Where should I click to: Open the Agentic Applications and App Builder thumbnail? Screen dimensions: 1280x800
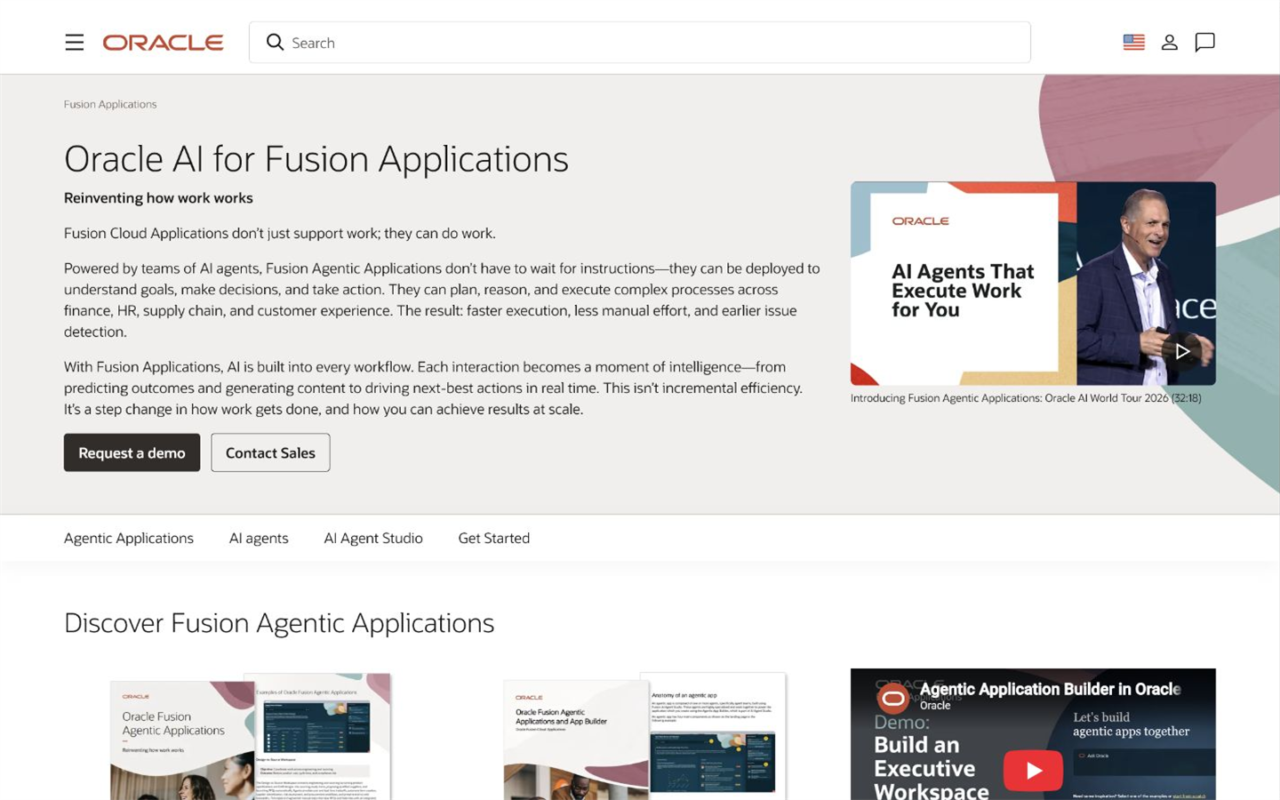(644, 736)
